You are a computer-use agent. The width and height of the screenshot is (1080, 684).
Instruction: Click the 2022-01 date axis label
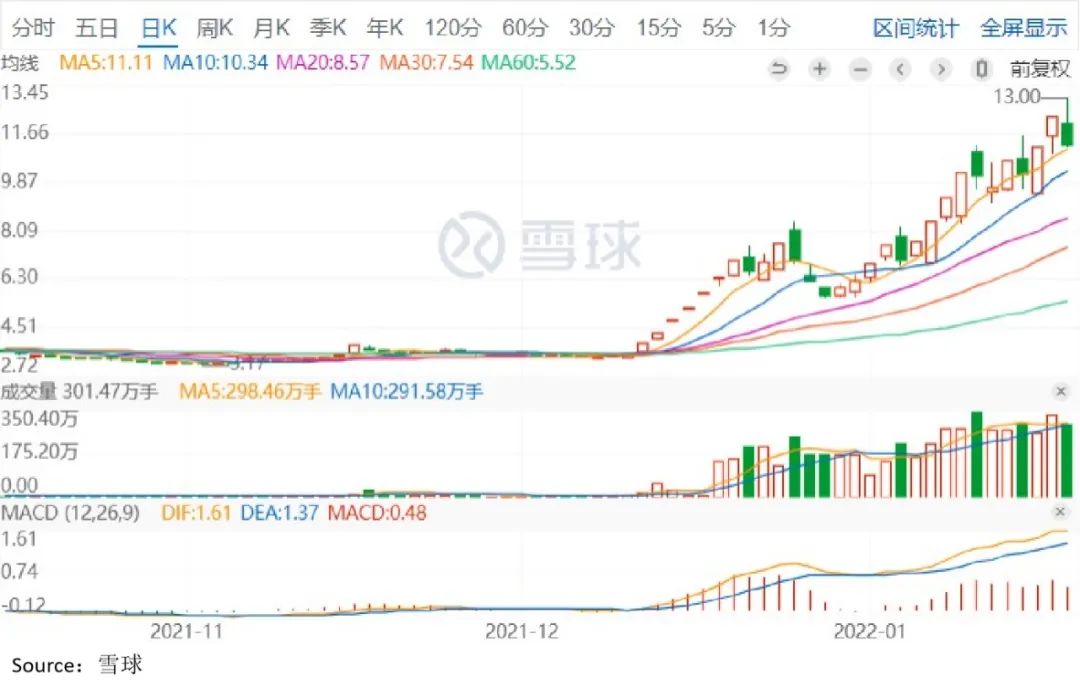pyautogui.click(x=869, y=631)
